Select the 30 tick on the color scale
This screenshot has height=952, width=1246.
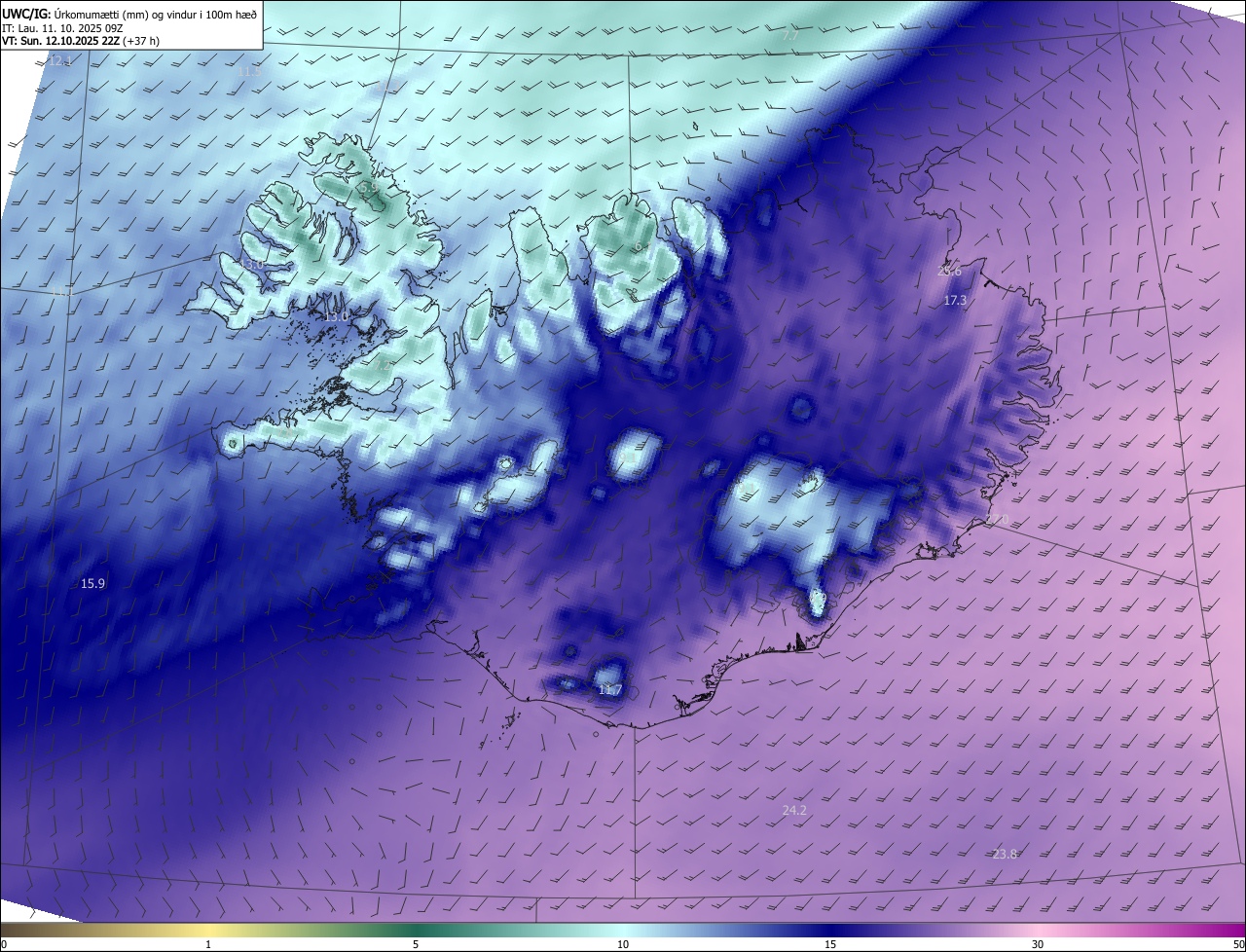tap(1038, 944)
